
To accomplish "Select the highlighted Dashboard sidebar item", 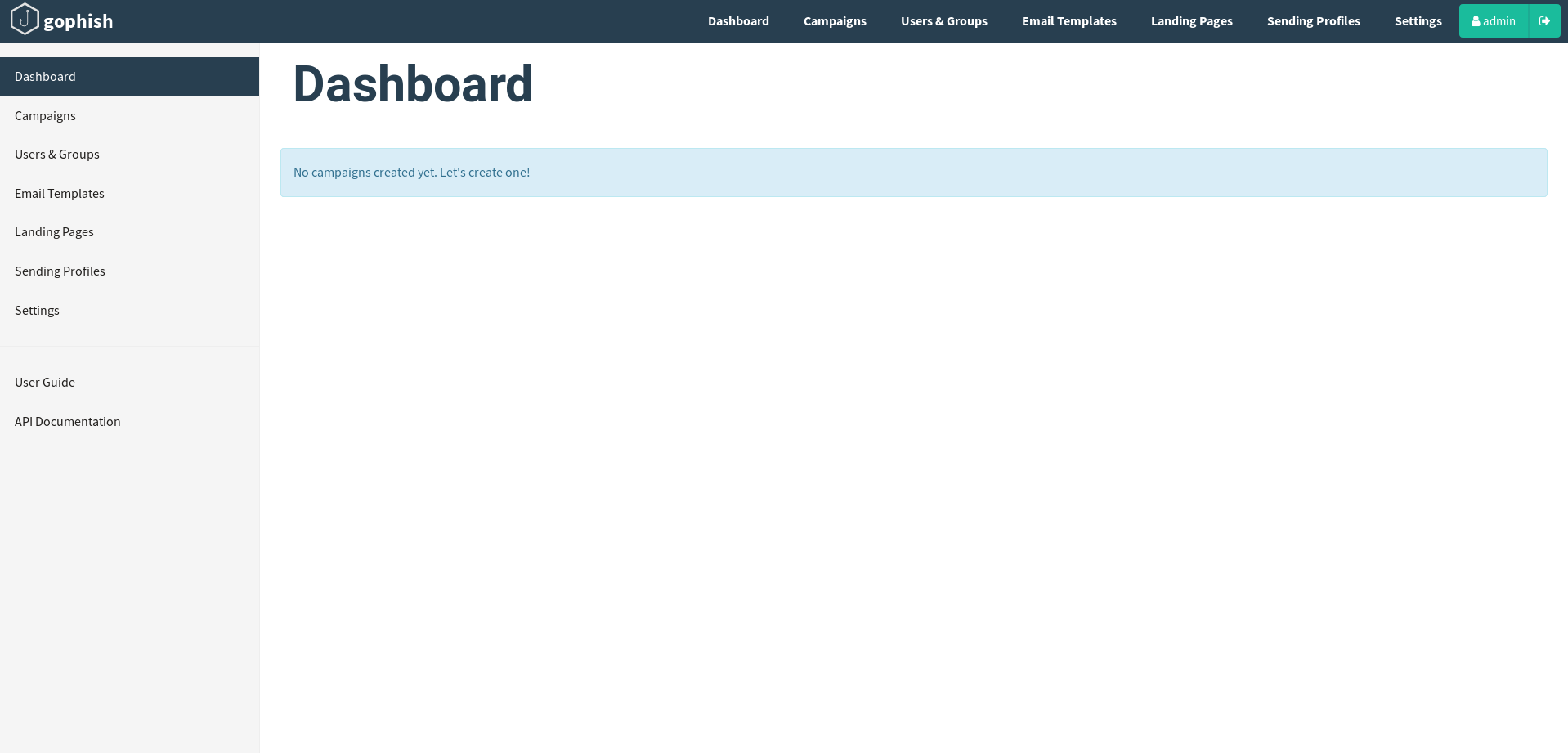I will click(129, 77).
